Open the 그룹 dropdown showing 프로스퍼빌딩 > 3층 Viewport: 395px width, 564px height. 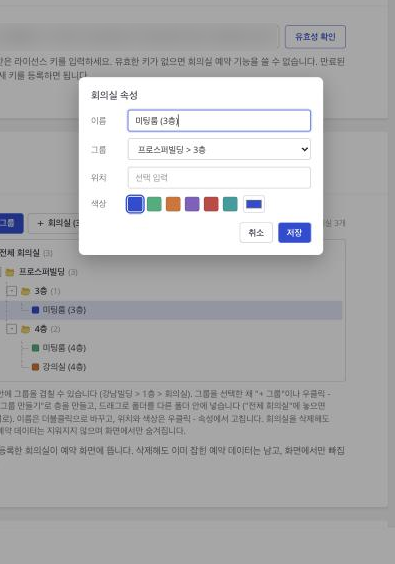point(219,149)
